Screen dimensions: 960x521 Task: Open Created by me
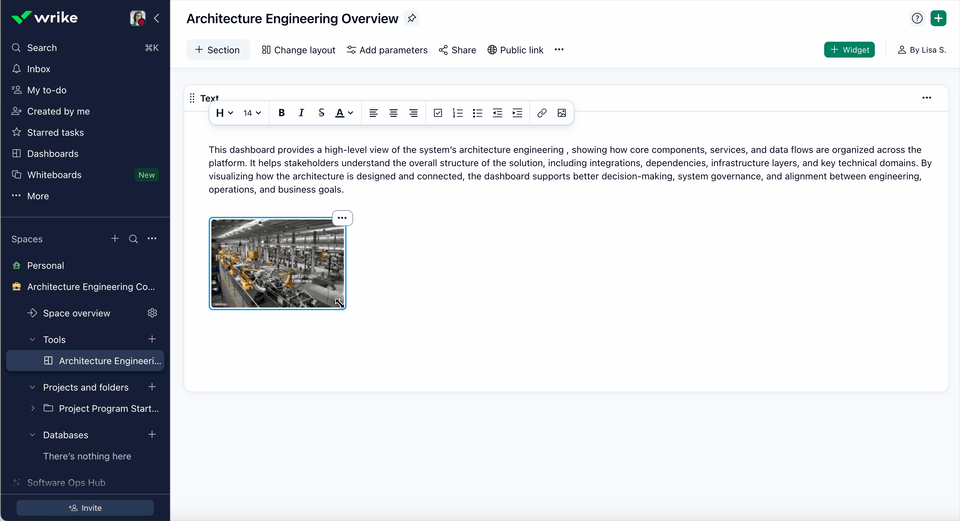pos(85,111)
